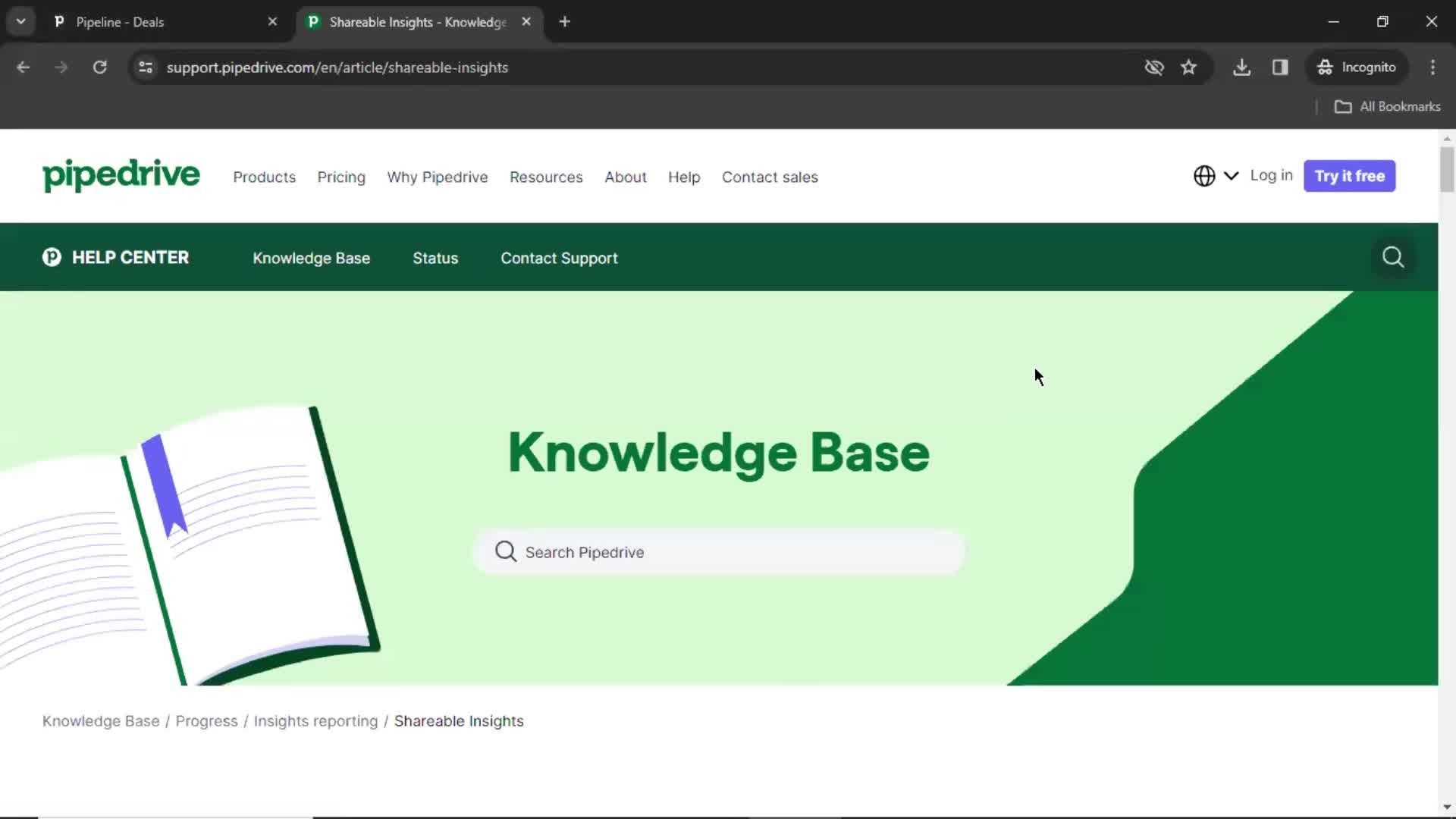Open the downloads icon in toolbar
This screenshot has width=1456, height=819.
point(1241,67)
